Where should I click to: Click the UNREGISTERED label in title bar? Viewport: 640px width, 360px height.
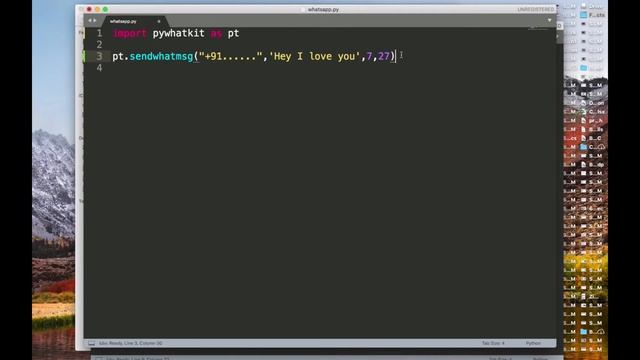536,9
